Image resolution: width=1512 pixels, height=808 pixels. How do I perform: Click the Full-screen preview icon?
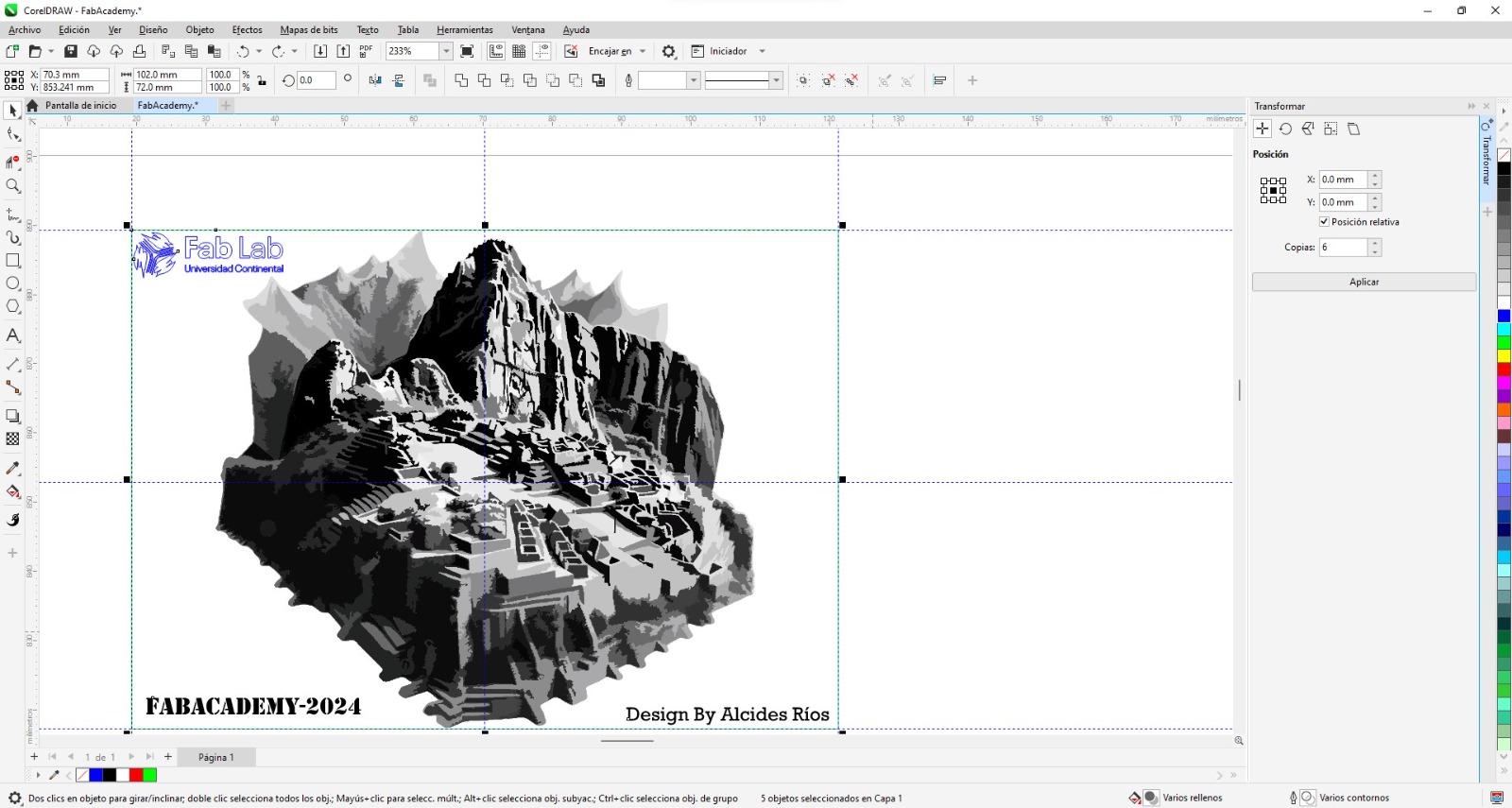pyautogui.click(x=467, y=51)
